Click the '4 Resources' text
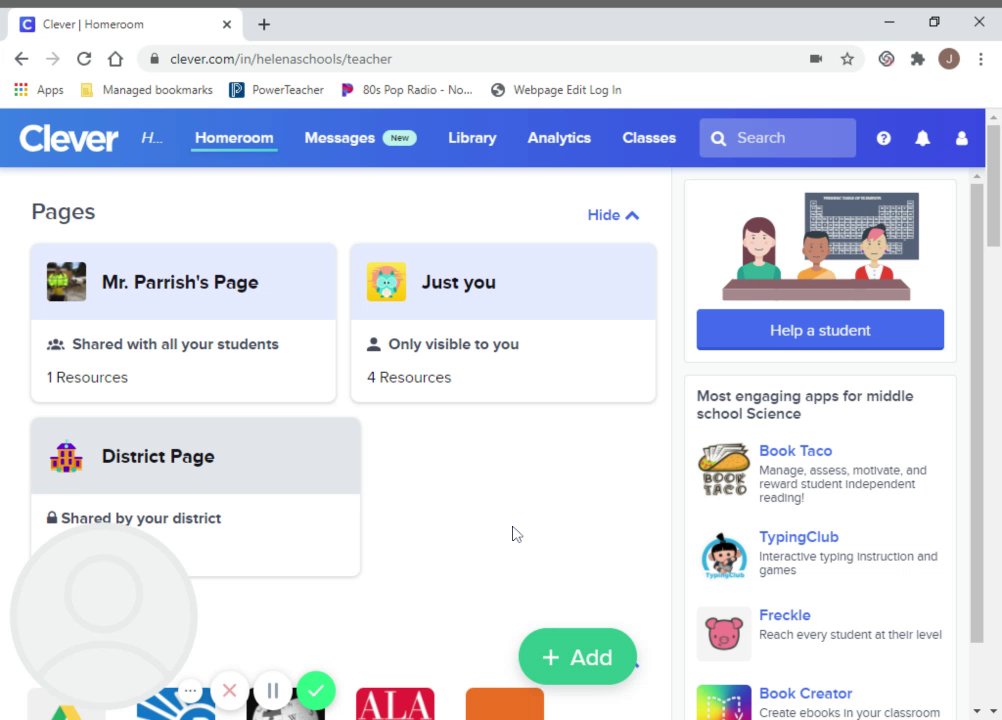Viewport: 1002px width, 720px height. pos(409,378)
